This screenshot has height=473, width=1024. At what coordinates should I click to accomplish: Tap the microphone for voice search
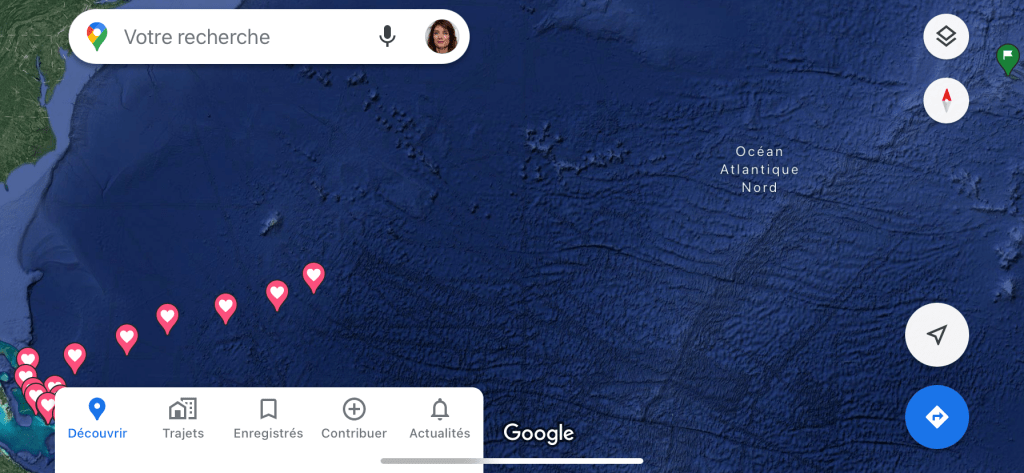click(387, 37)
